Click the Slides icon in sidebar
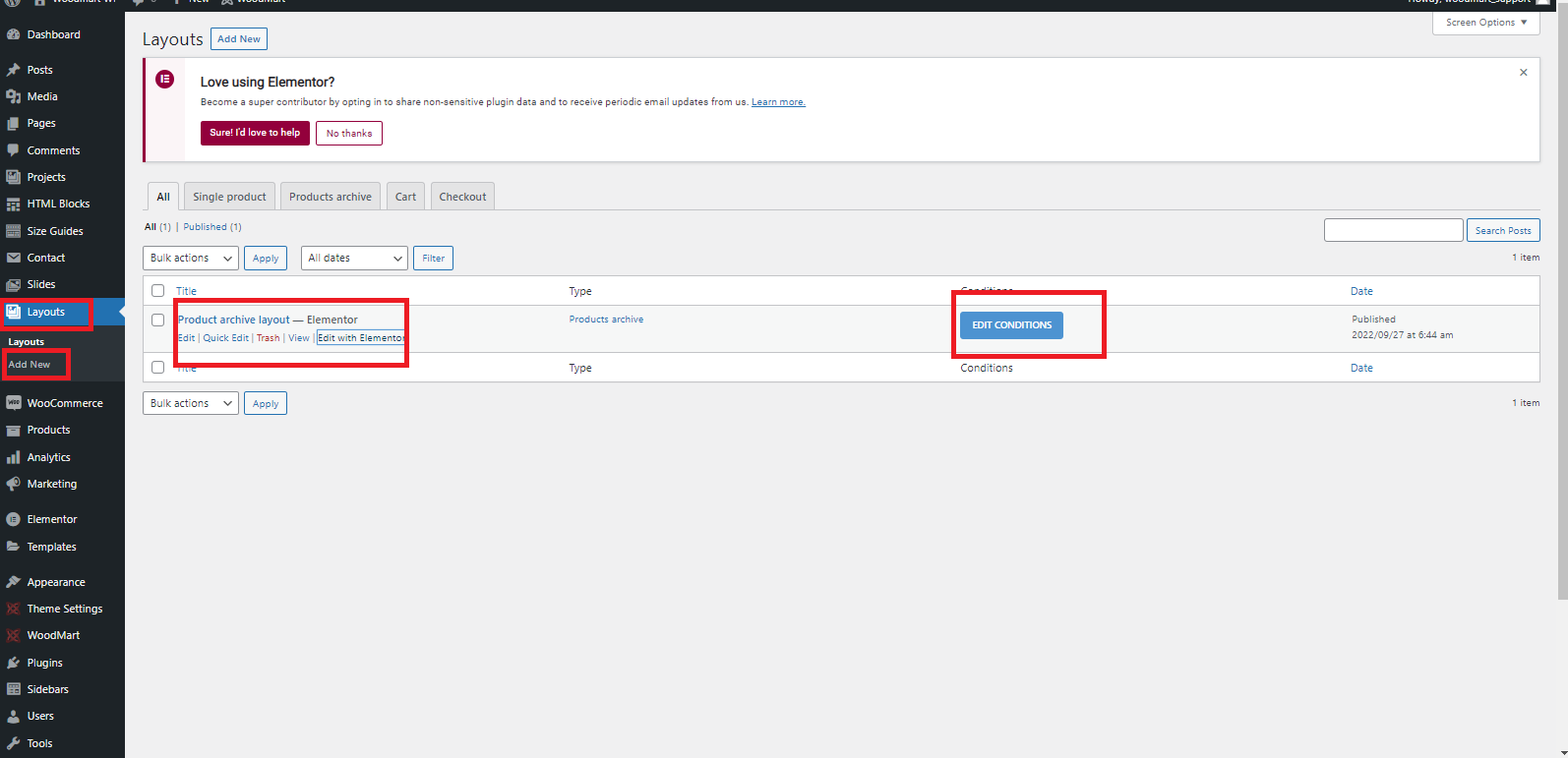Viewport: 1568px width, 758px height. tap(14, 284)
